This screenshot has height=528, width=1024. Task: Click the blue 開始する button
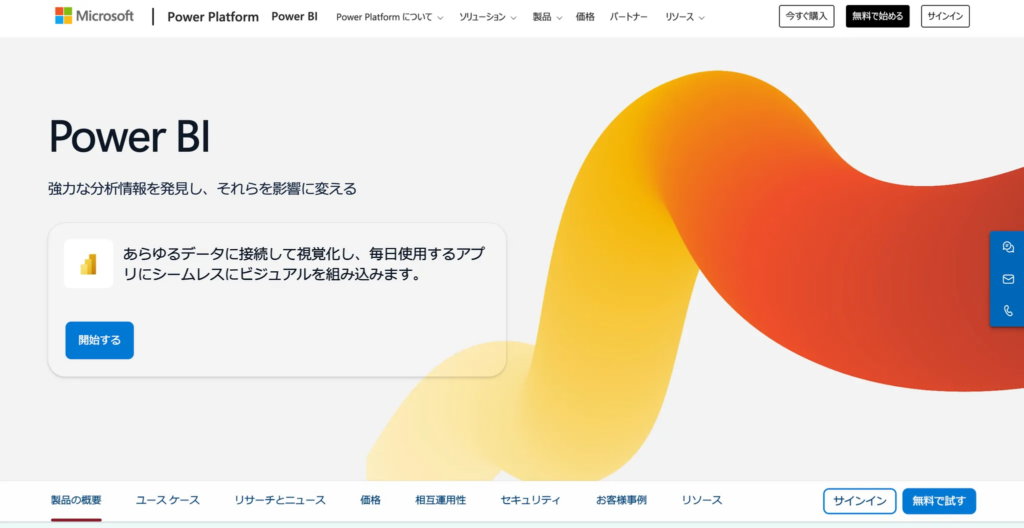coord(99,340)
